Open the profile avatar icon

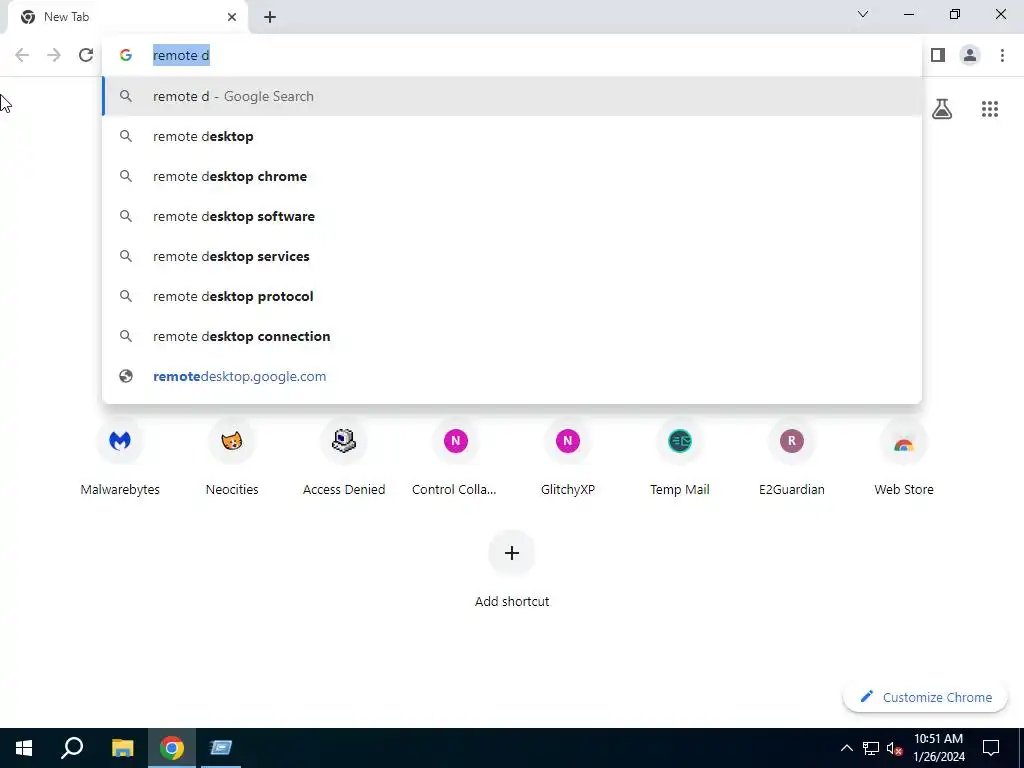[970, 55]
